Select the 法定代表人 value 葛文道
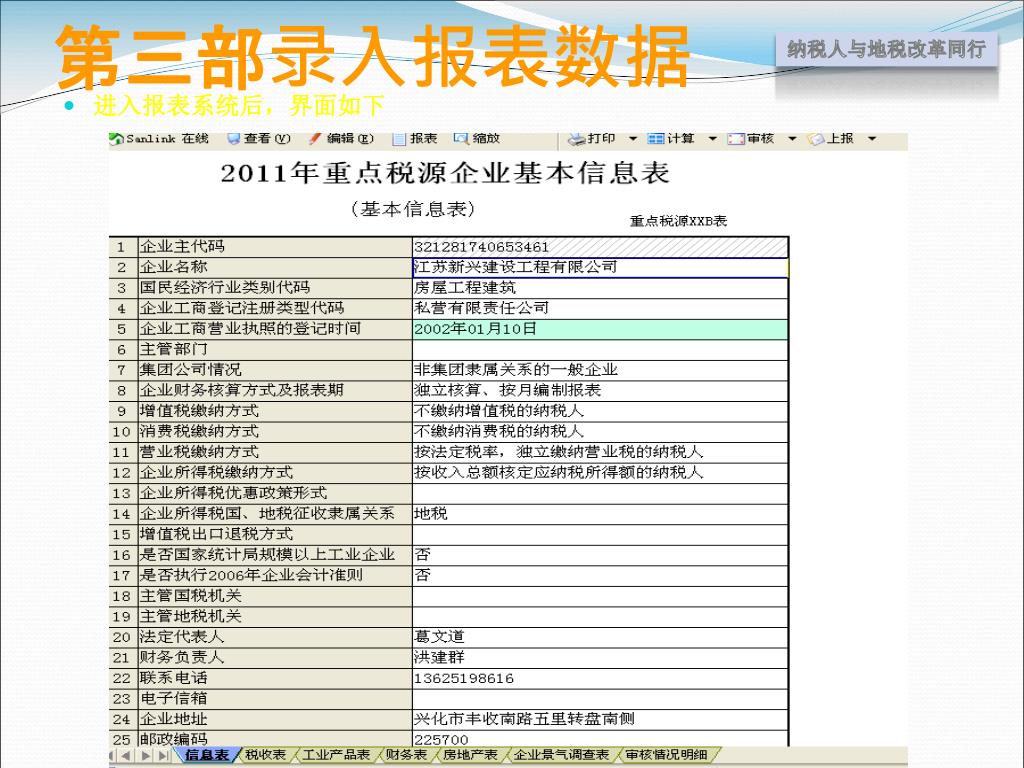 (x=600, y=637)
